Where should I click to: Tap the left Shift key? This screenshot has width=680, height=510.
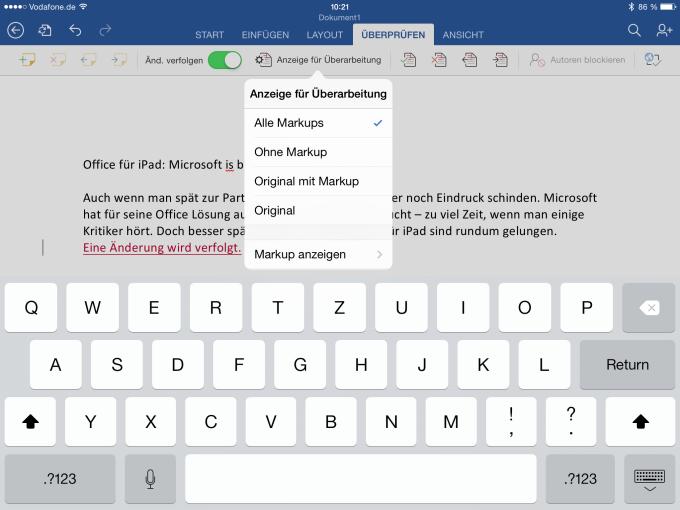coord(30,421)
